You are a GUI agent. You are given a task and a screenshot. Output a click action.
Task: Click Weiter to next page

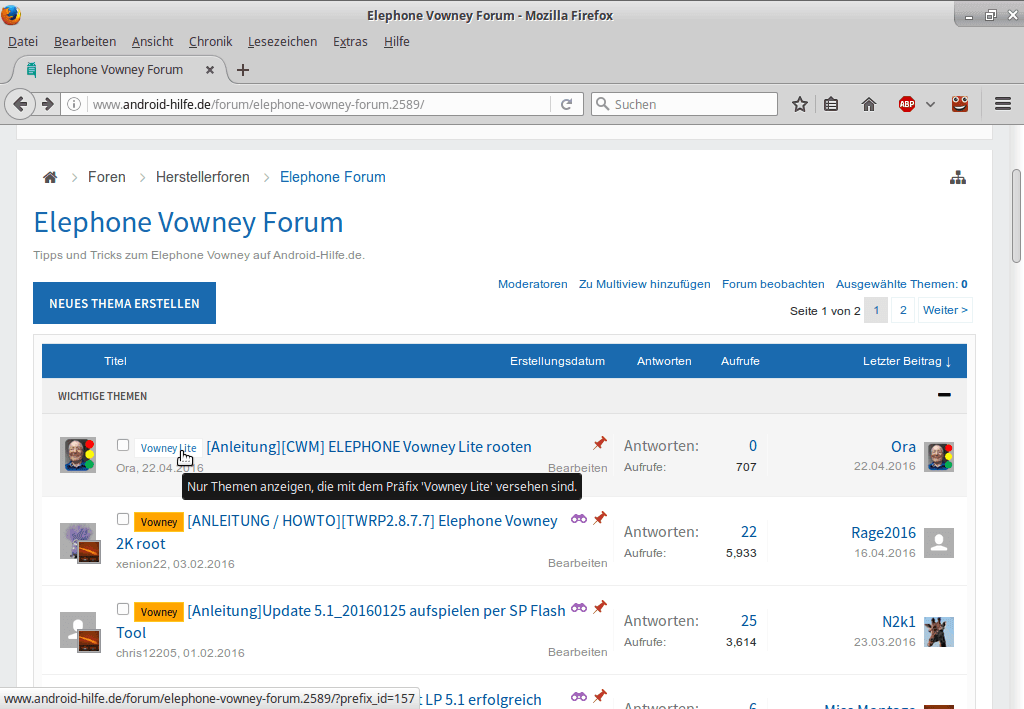(x=945, y=310)
